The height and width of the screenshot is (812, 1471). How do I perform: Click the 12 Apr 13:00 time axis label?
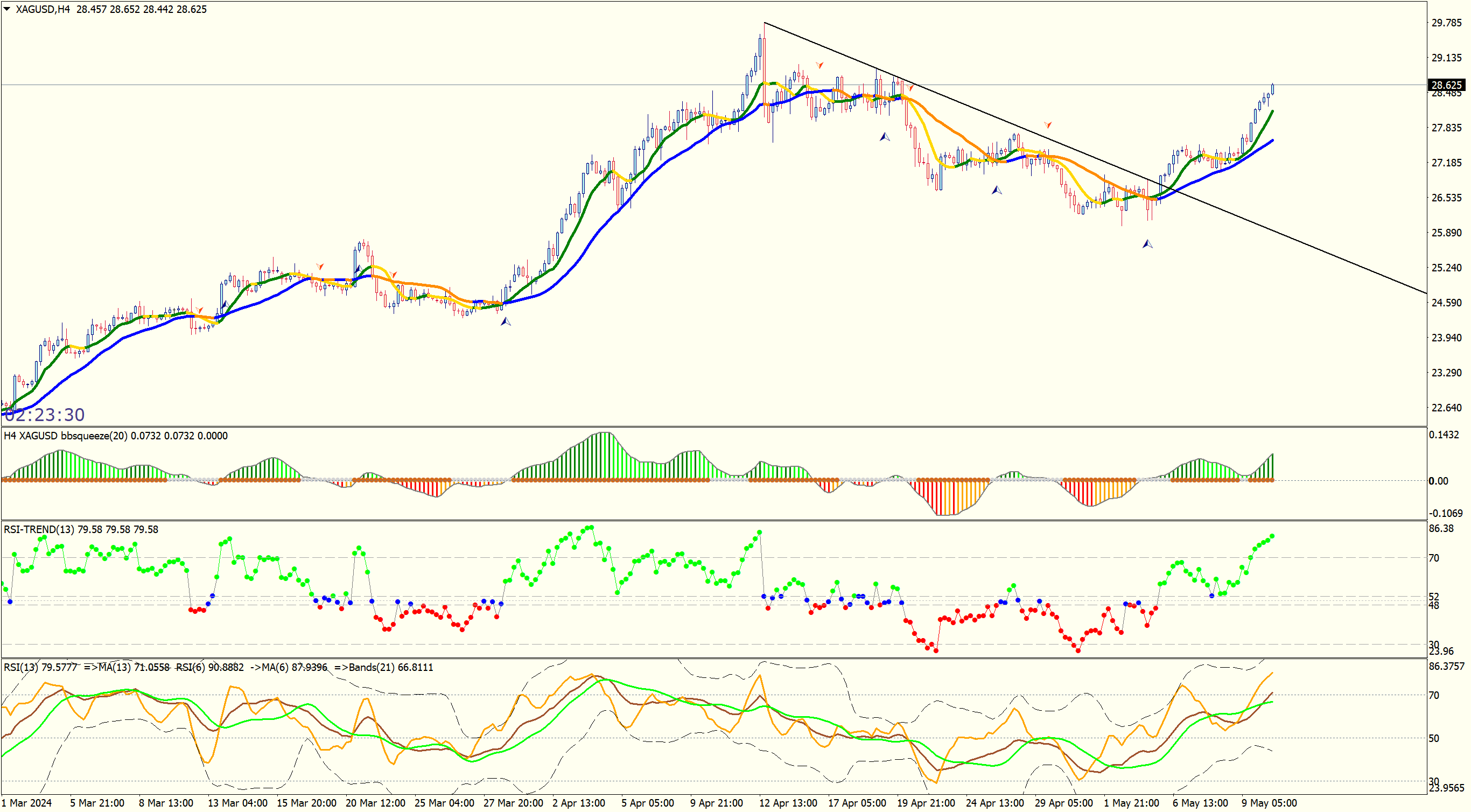click(x=788, y=803)
